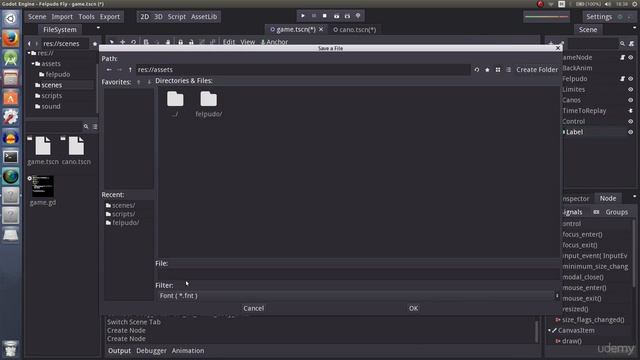Screen dimensions: 640x360
Task: Open Trash from the dock
Action: pyautogui.click(x=11, y=349)
